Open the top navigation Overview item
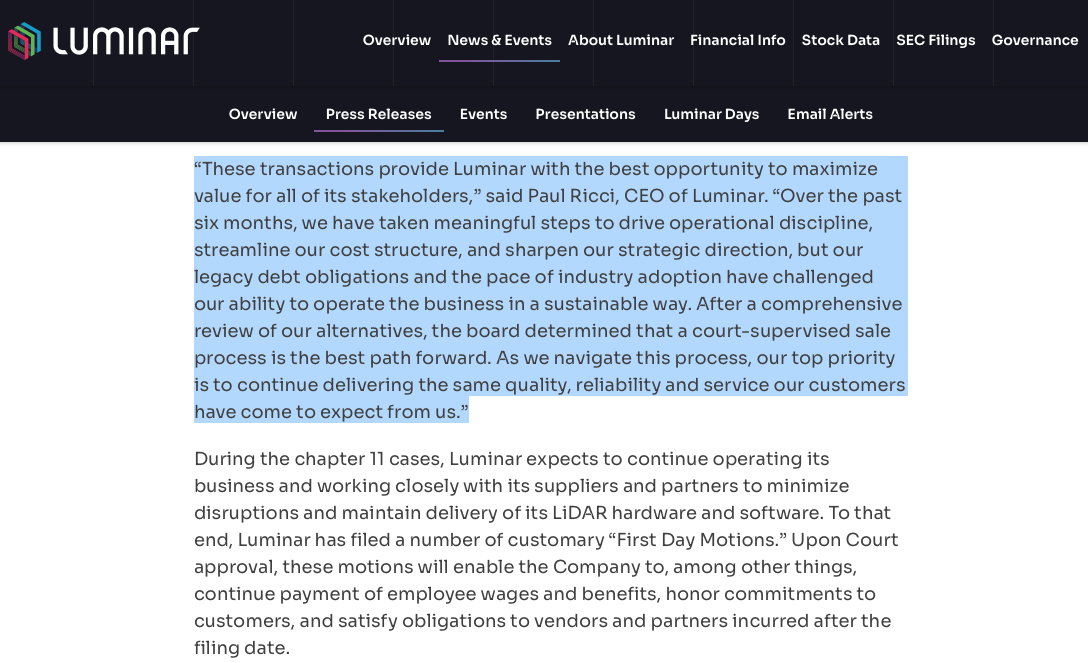Viewport: 1088px width, 663px height. [x=396, y=40]
